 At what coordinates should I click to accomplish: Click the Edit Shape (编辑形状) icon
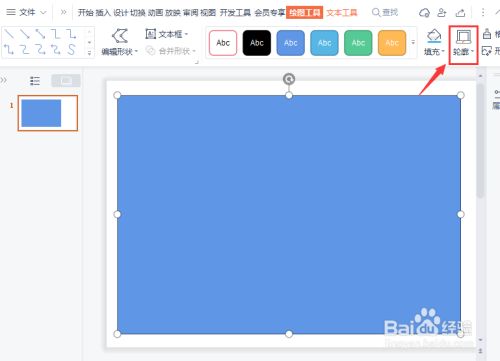pos(119,36)
